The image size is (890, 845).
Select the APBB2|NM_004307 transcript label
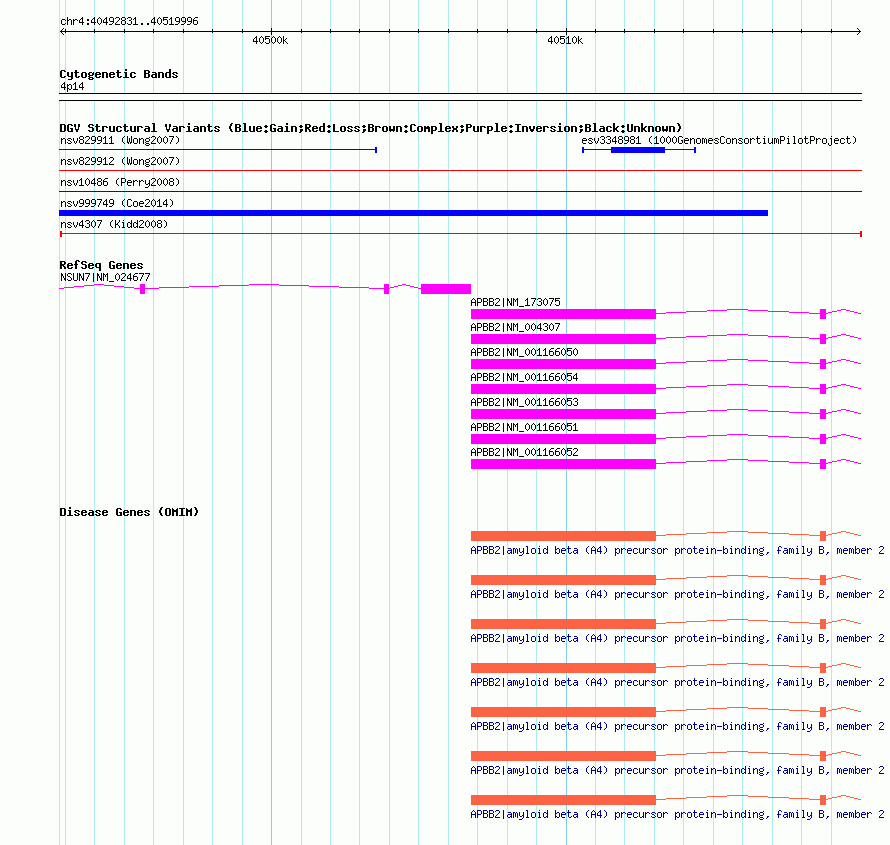pos(515,327)
